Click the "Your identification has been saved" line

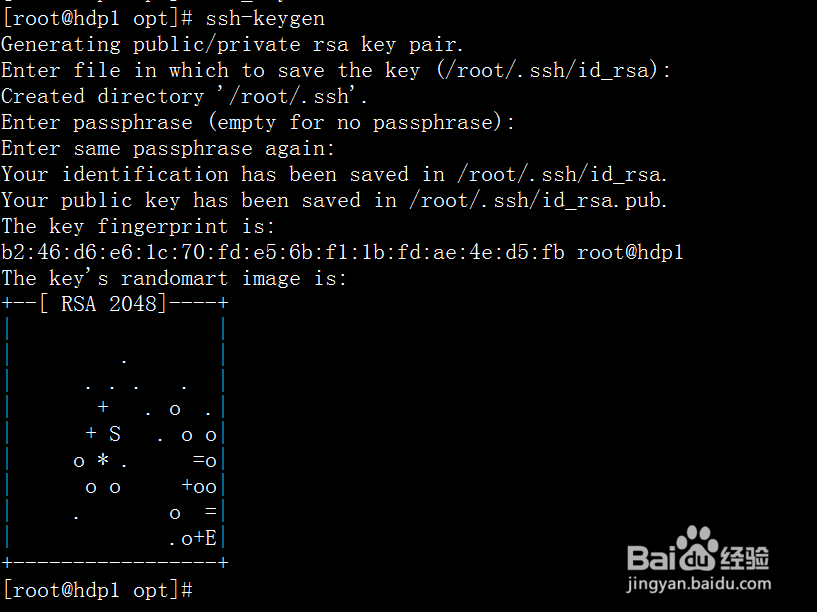[x=334, y=175]
